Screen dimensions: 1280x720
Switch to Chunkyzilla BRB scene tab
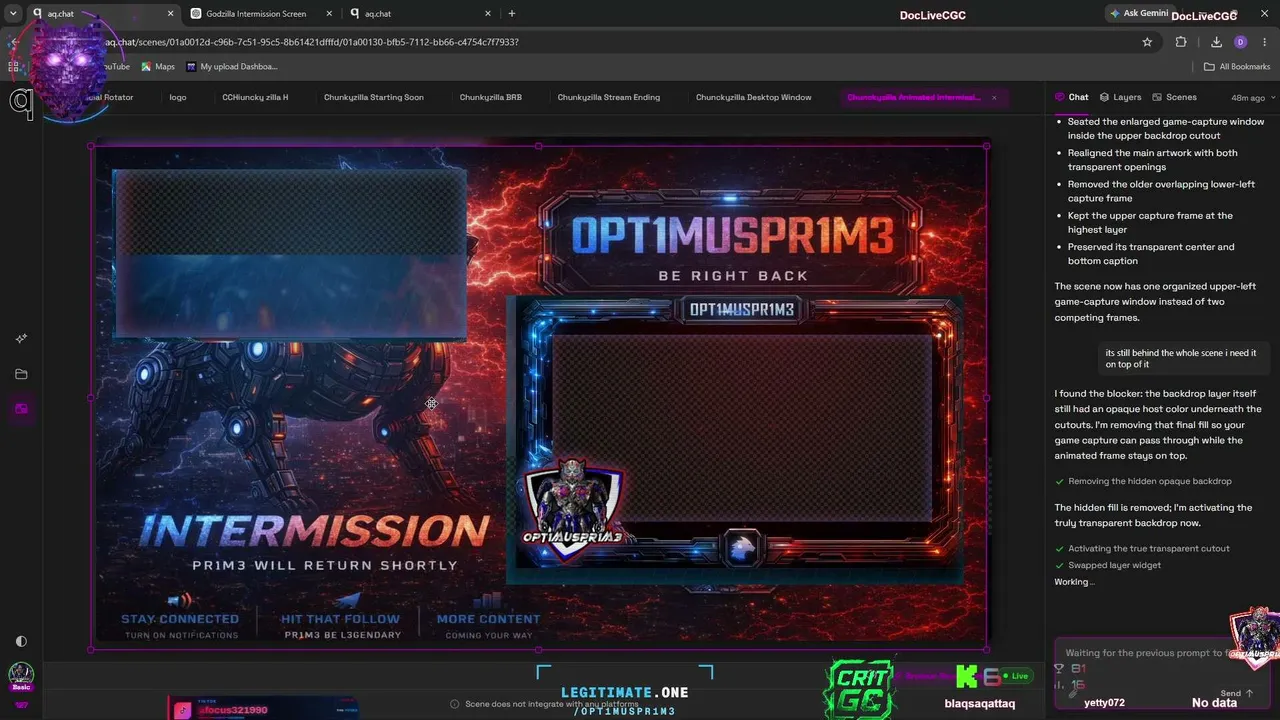coord(491,97)
